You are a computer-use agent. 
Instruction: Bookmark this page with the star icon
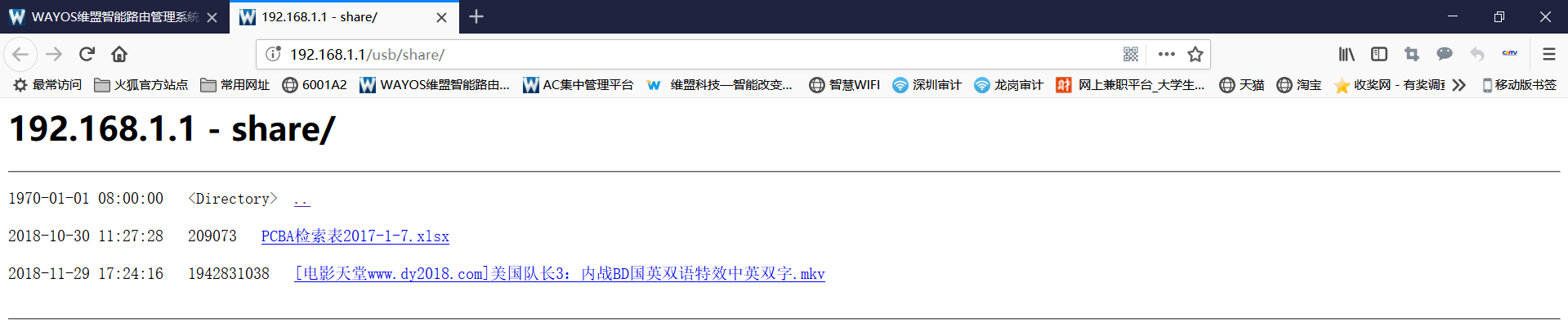[1195, 54]
